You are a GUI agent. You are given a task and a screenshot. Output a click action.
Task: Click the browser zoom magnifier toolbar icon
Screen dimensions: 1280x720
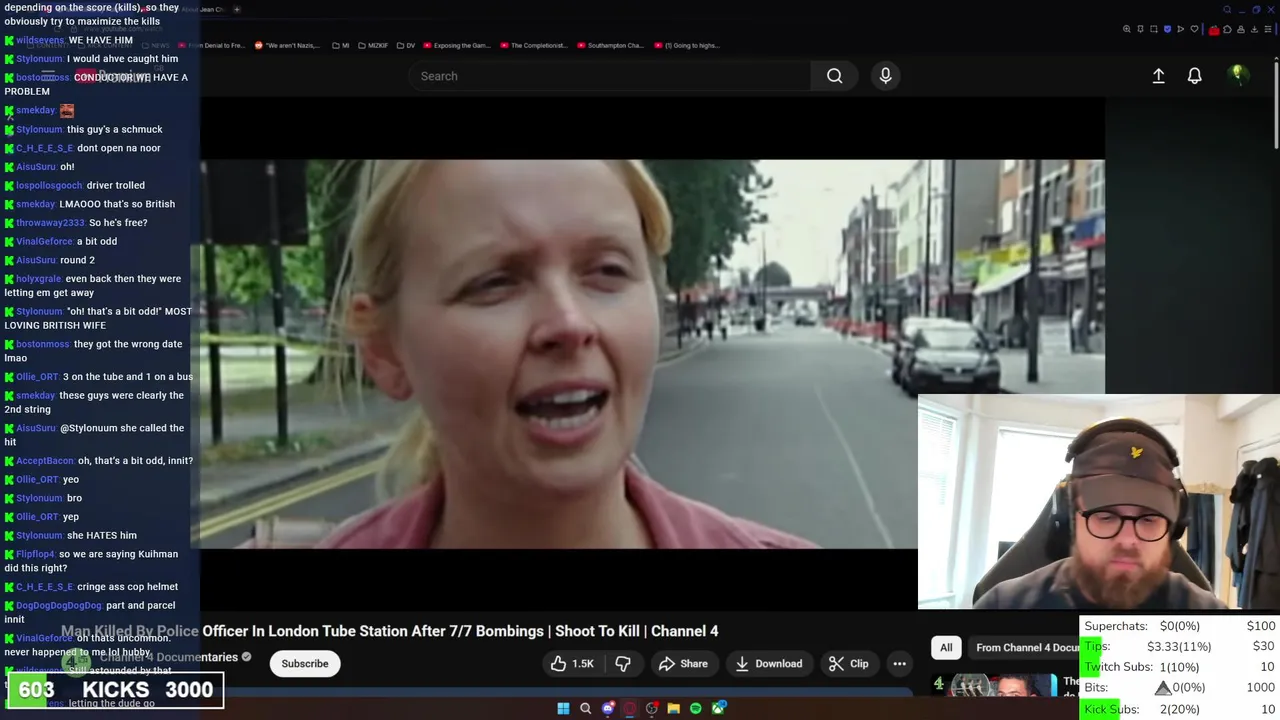coord(1127,29)
